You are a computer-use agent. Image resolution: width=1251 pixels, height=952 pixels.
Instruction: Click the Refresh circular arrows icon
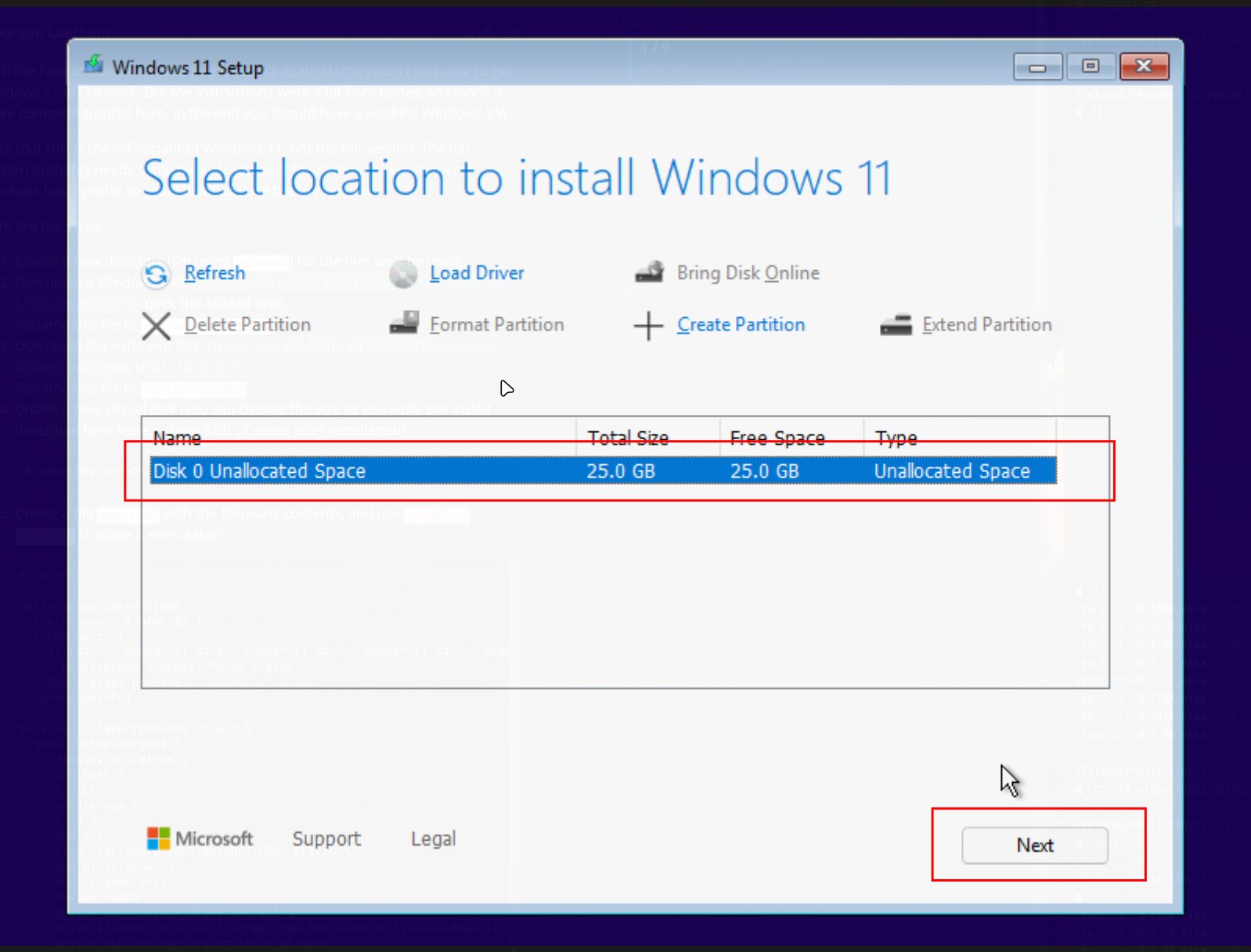point(157,274)
